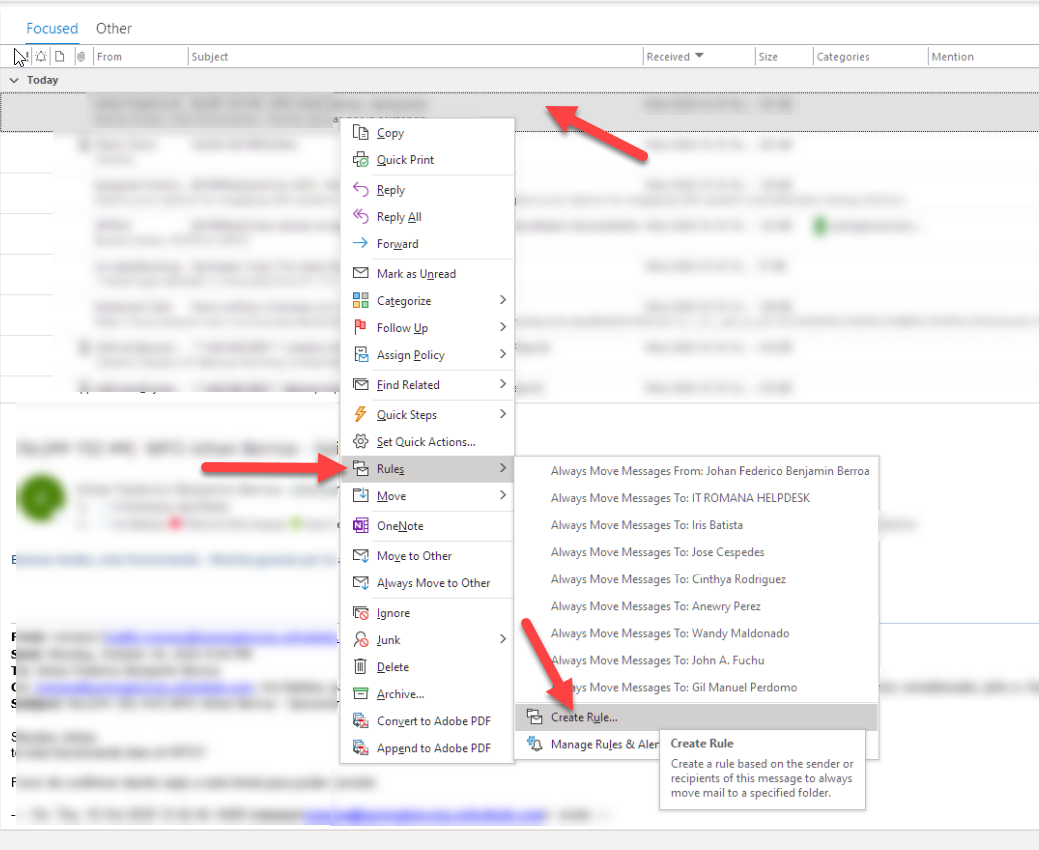Click the Ignore conversation icon
This screenshot has height=850, width=1039.
tap(360, 613)
